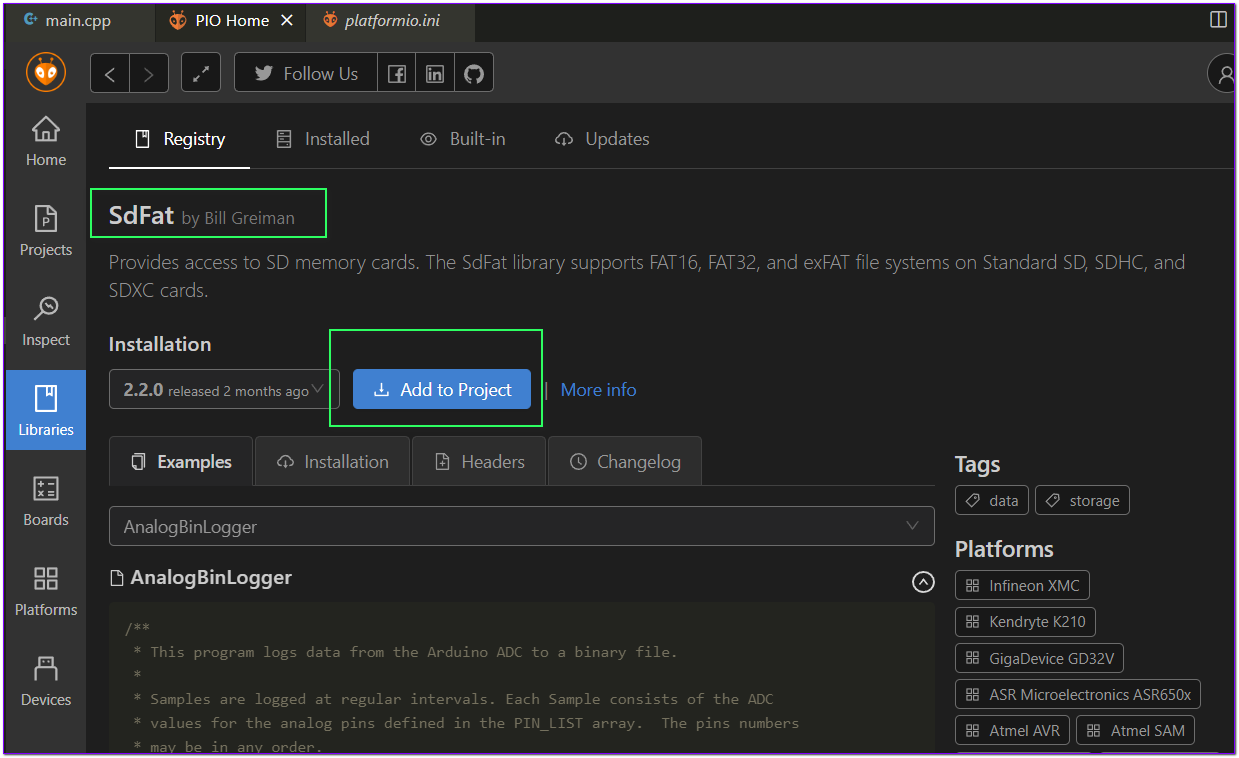Click the data tag

(993, 501)
